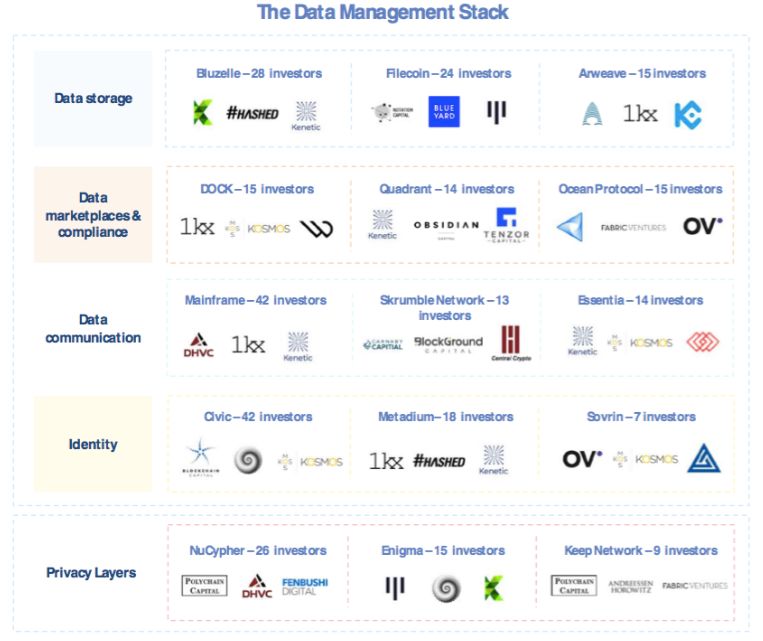Image resolution: width=763 pixels, height=641 pixels.
Task: Click the 'Arweave – 15 investors' heading
Action: point(642,73)
